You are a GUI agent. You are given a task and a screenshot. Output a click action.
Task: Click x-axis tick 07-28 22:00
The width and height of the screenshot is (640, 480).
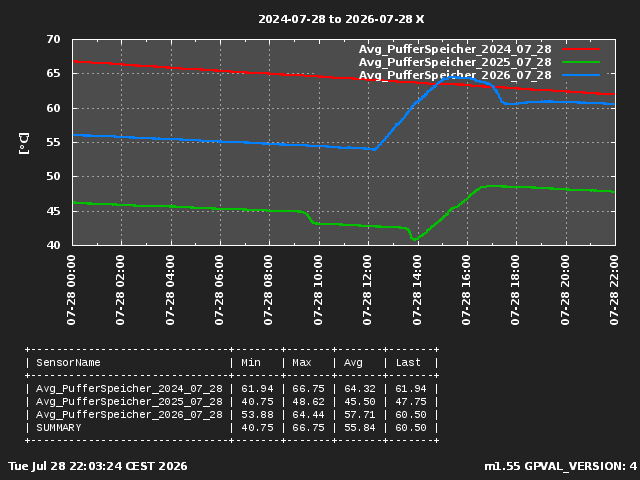614,290
